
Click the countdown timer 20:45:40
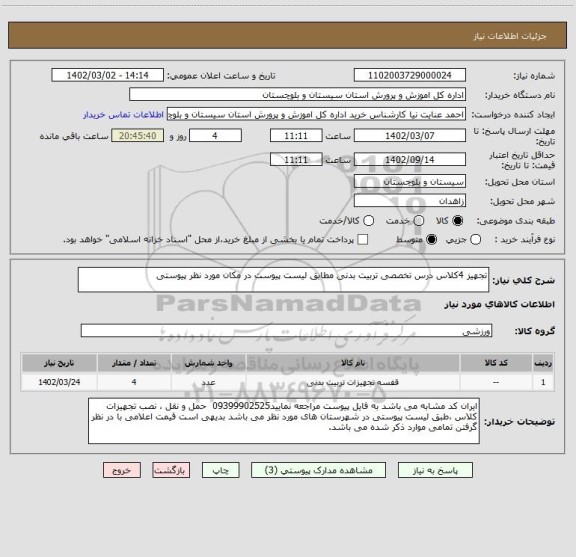[x=138, y=136]
